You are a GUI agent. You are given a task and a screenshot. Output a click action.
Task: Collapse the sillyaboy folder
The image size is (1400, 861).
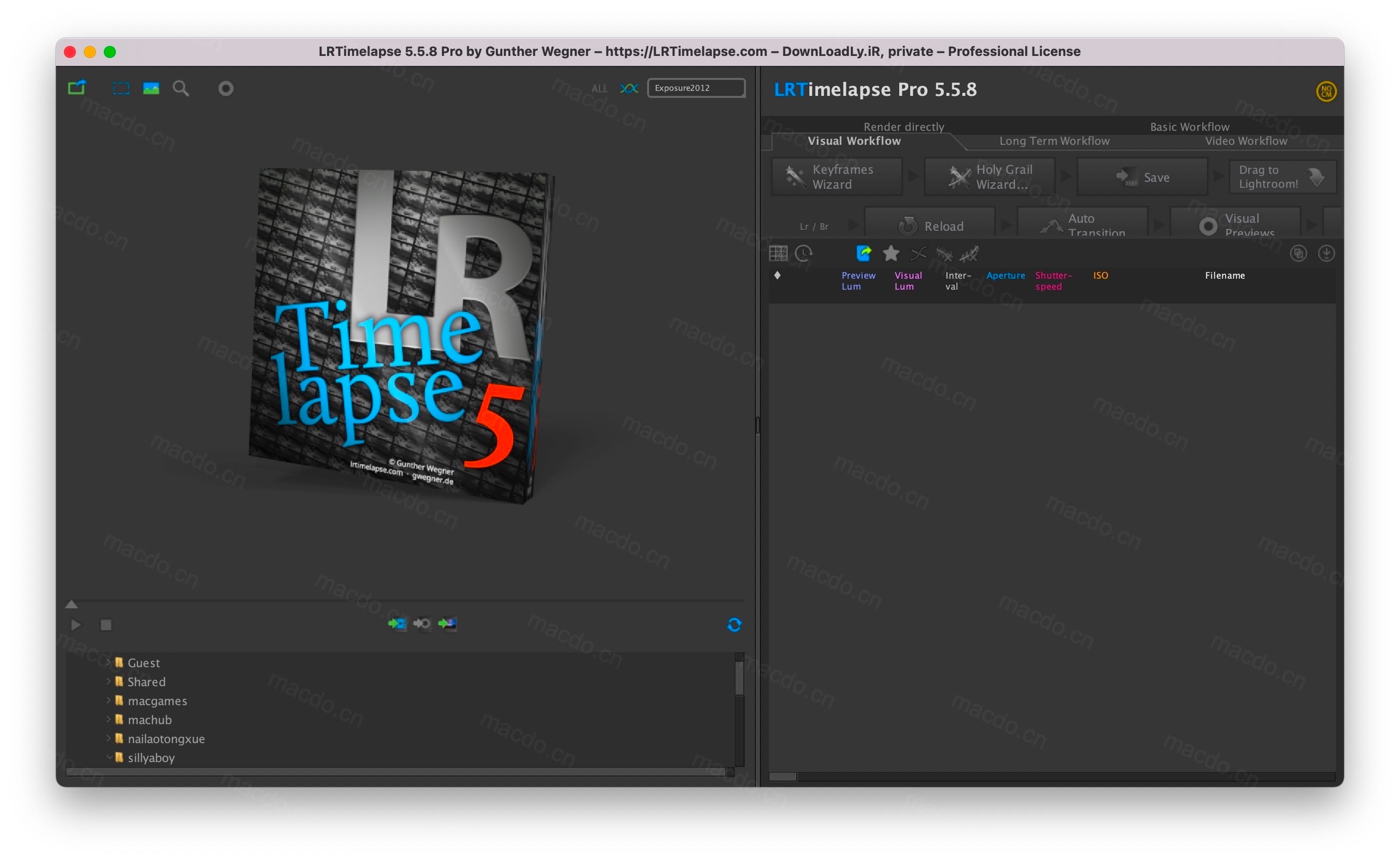(x=108, y=757)
